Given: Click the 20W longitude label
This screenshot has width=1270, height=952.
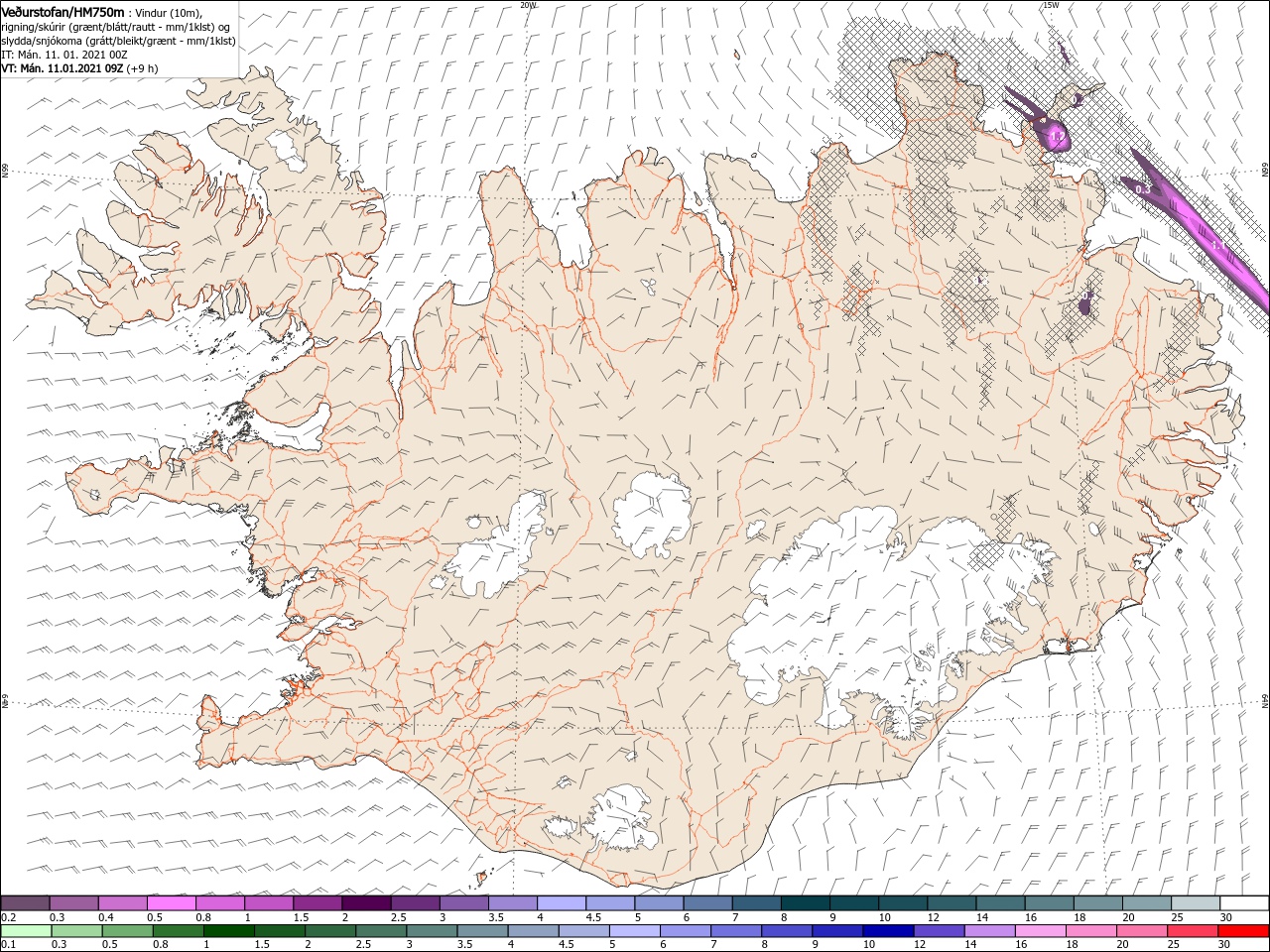Looking at the screenshot, I should 528,5.
